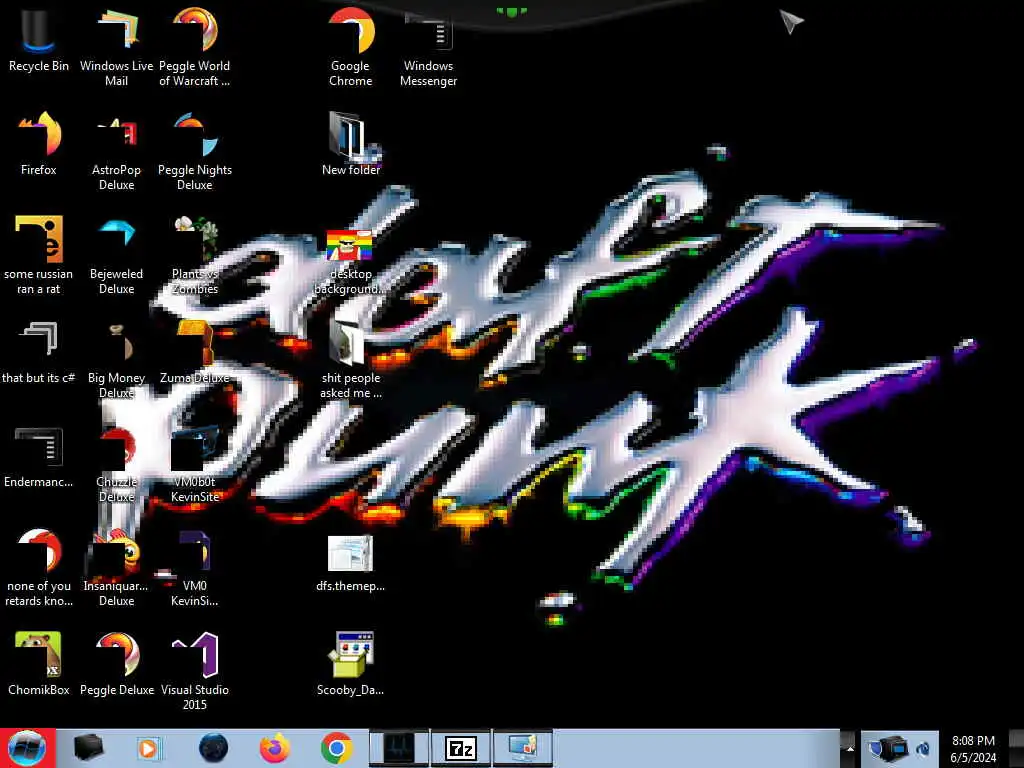This screenshot has width=1024, height=768.
Task: Click the Show desktop strip
Action: coord(1016,748)
